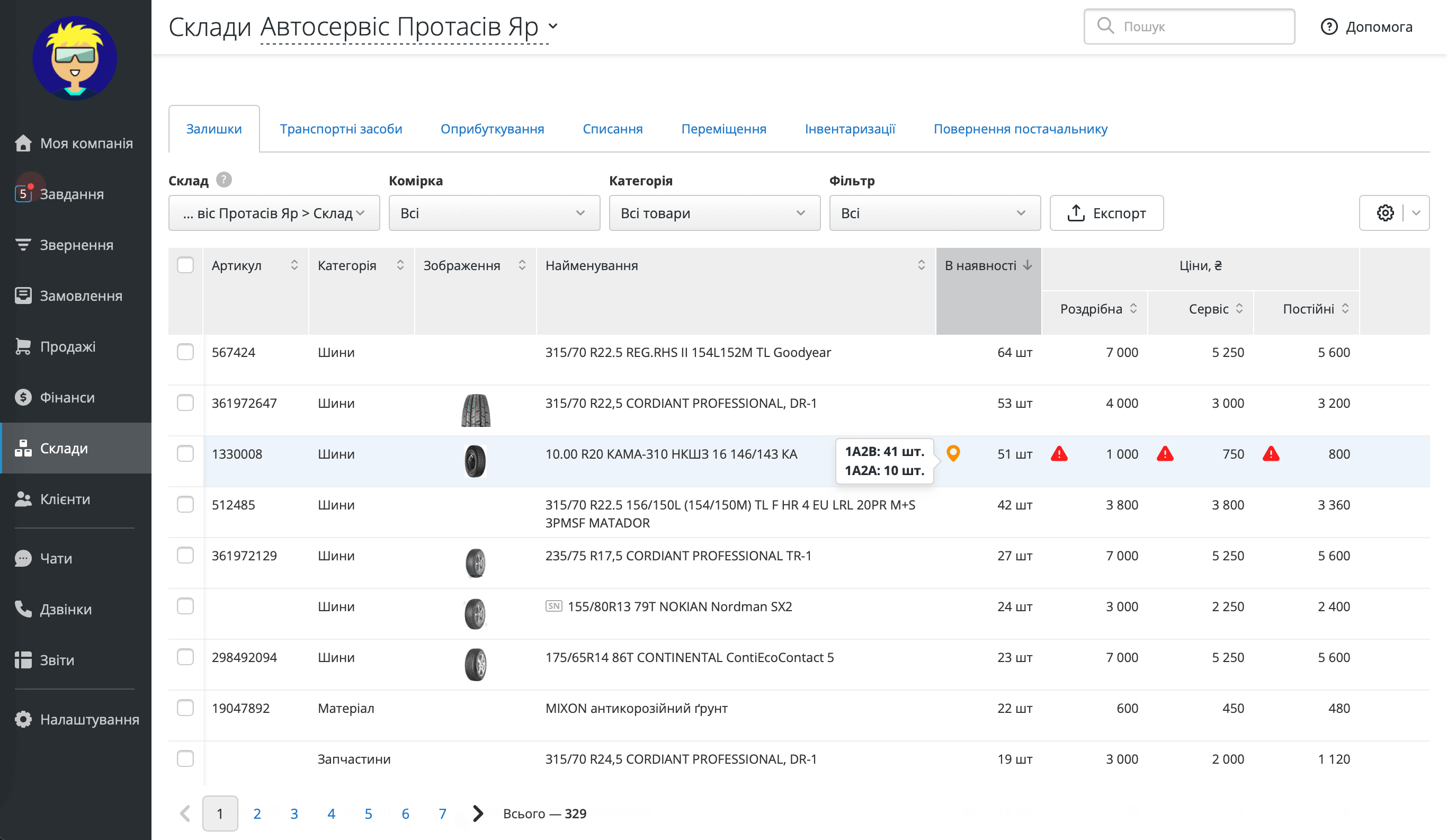Check the row with артикул 361972647
Viewport: 1447px width, 840px height.
tap(185, 403)
